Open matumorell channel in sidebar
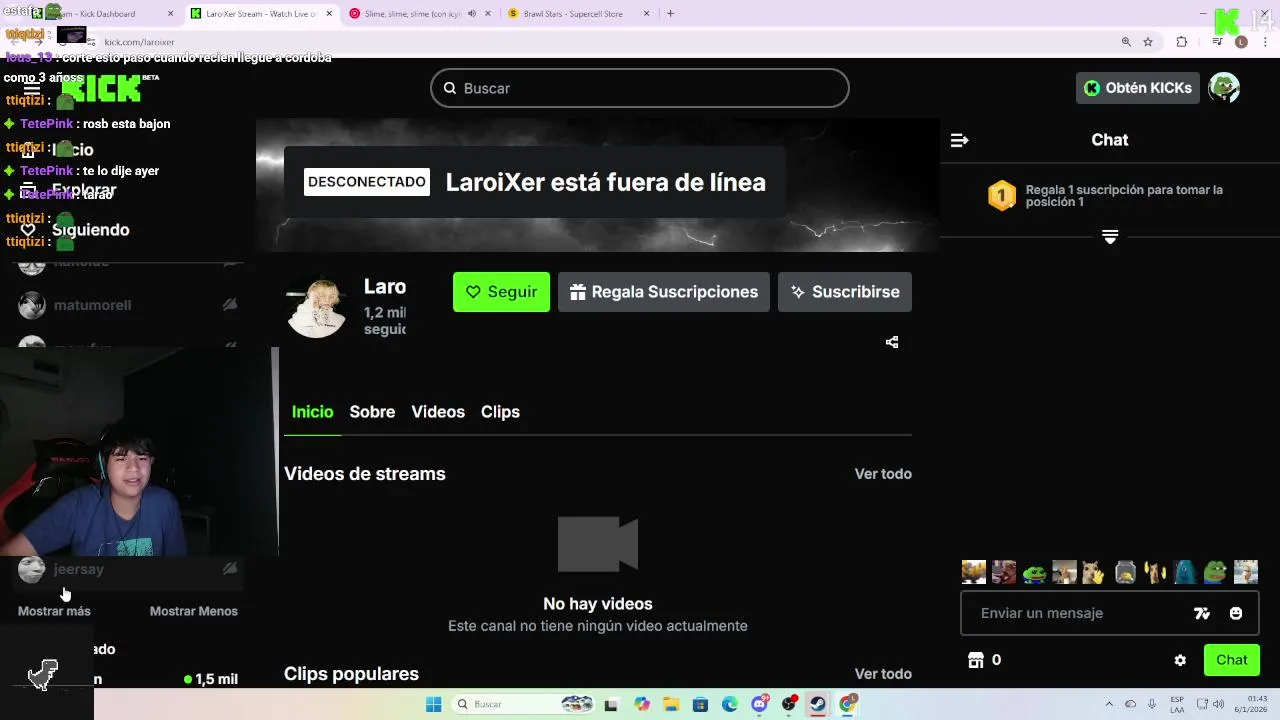This screenshot has width=1280, height=720. (x=128, y=305)
